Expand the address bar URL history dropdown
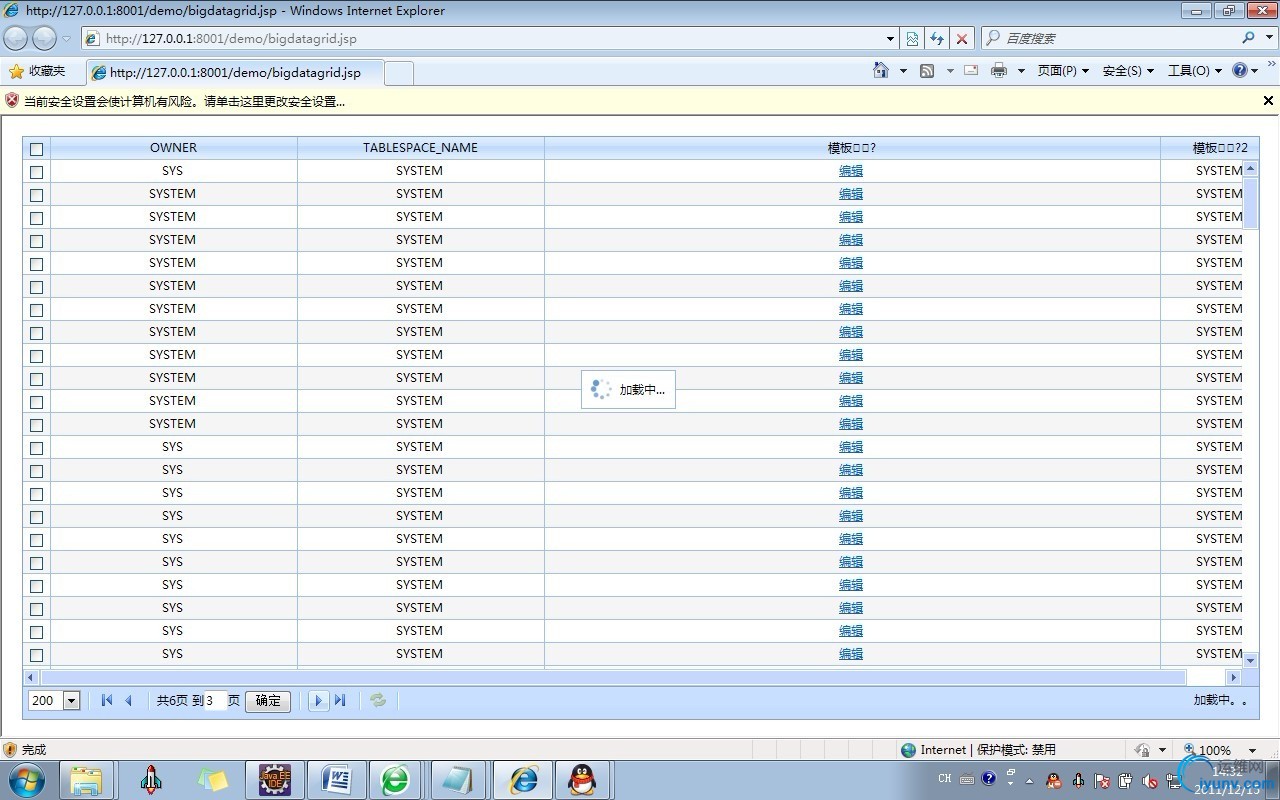 [x=890, y=38]
